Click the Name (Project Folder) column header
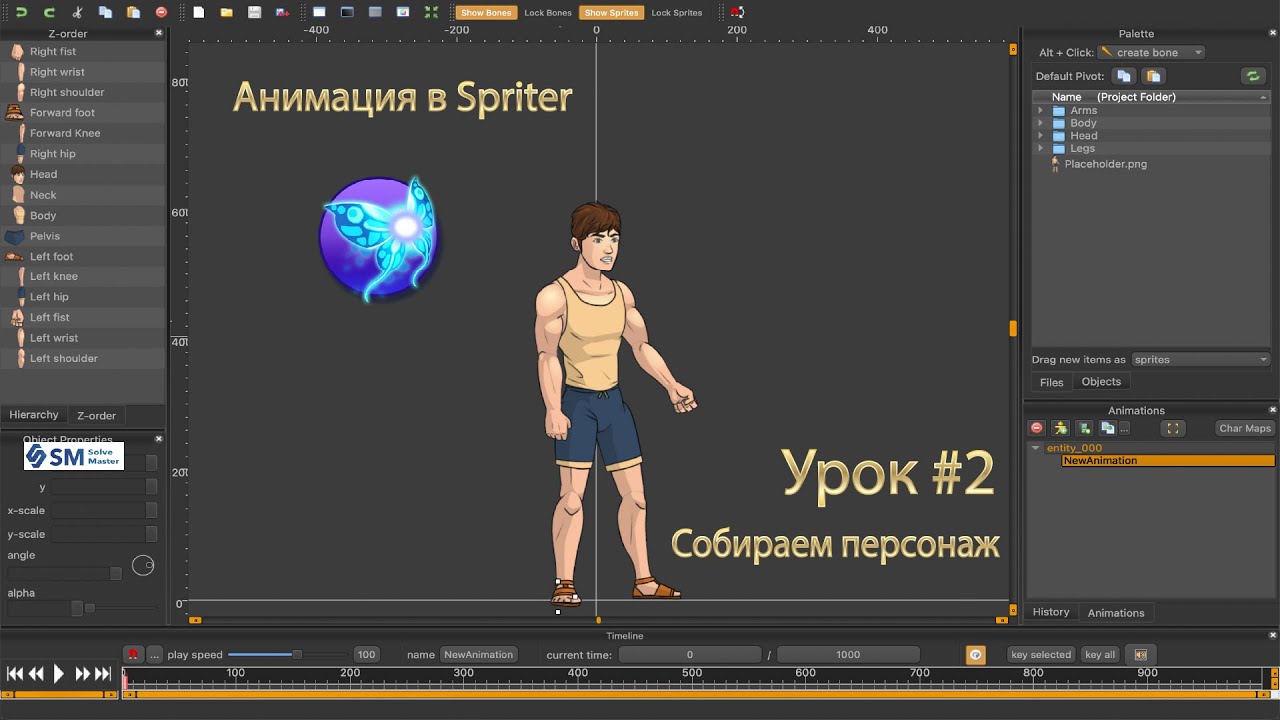 1151,97
